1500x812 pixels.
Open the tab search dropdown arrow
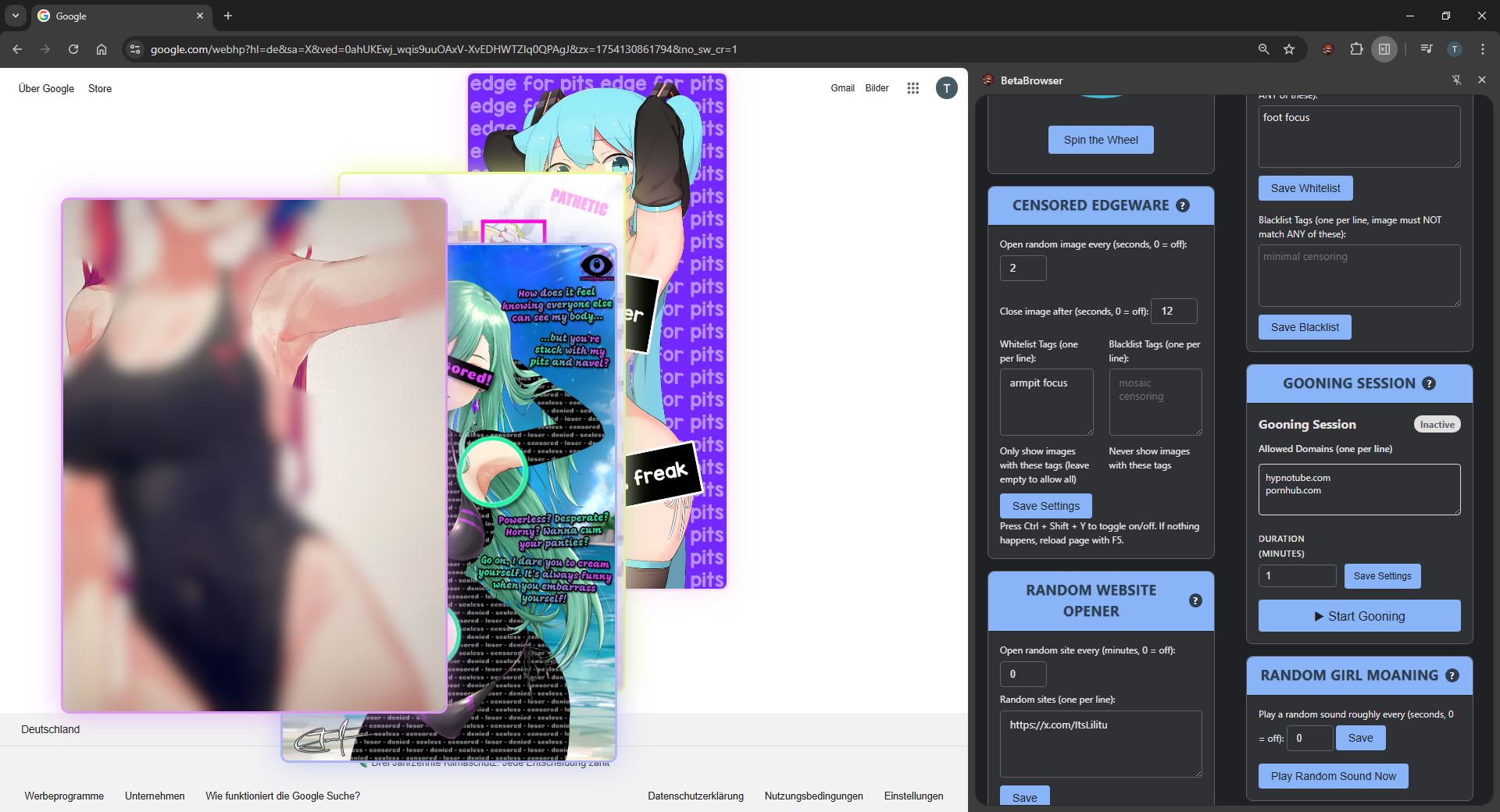[15, 16]
